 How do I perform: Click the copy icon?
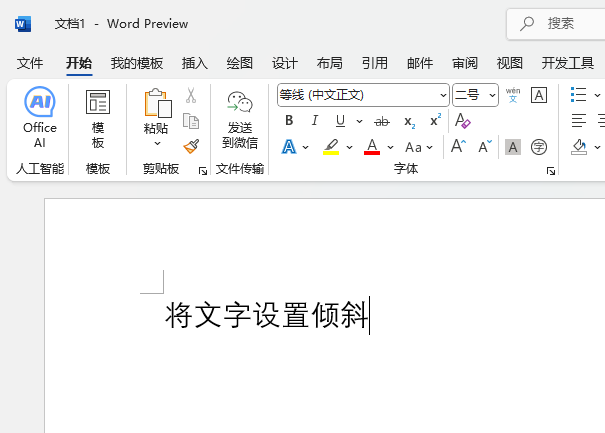191,121
